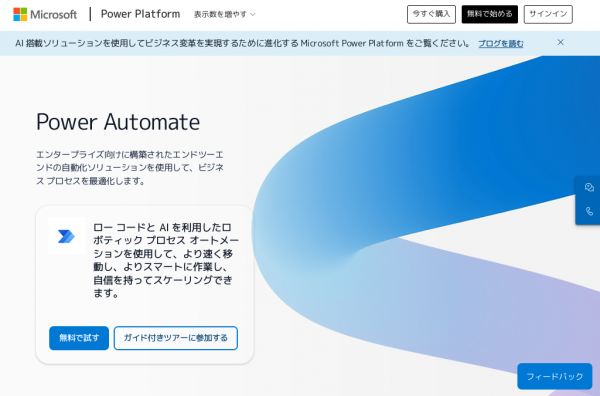Click the サインイン button
Viewport: 600px width, 396px height.
(x=548, y=14)
